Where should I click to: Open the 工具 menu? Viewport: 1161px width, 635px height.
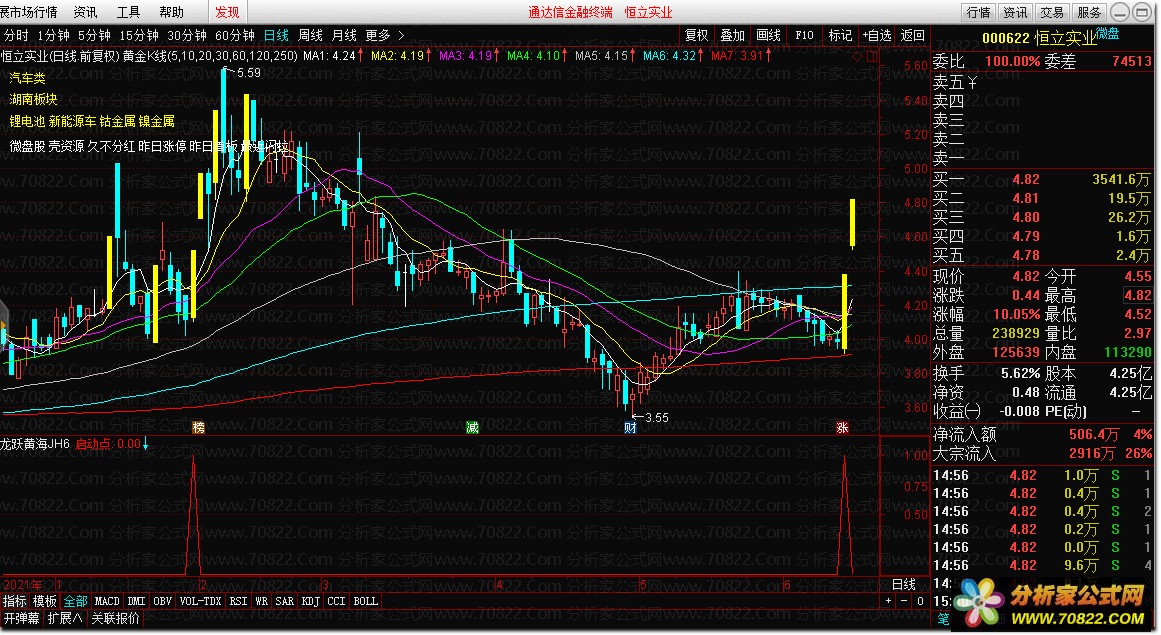pyautogui.click(x=128, y=13)
